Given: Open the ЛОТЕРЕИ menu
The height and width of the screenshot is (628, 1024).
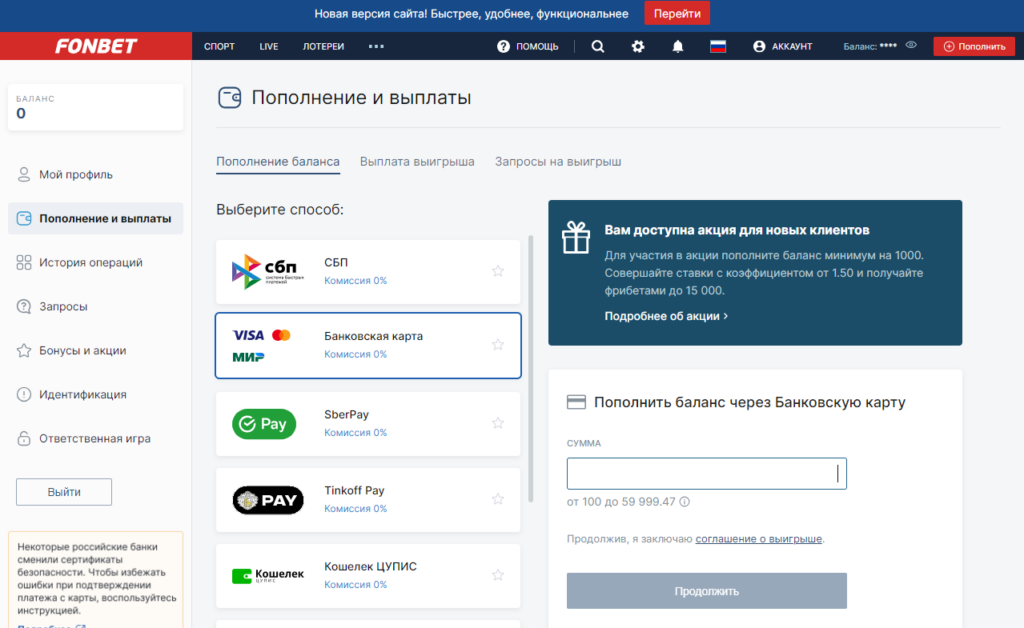Looking at the screenshot, I should (323, 46).
